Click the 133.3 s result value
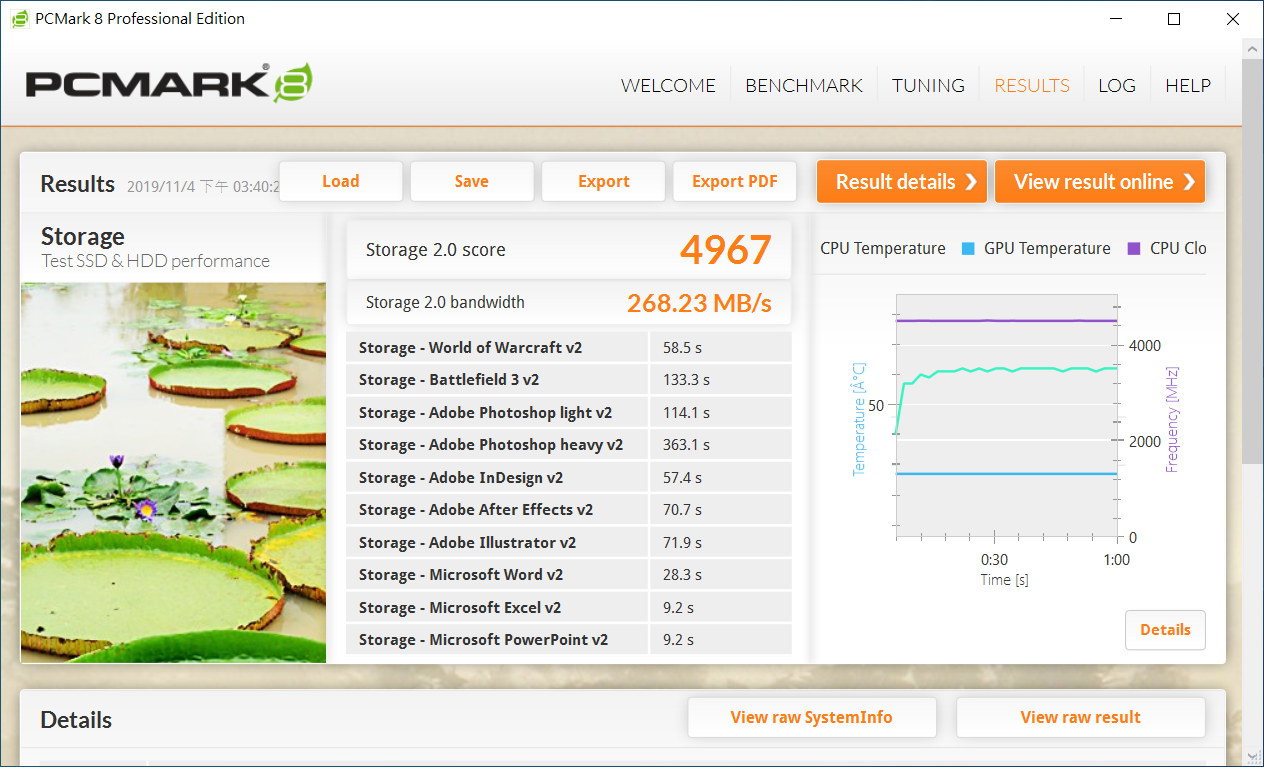Viewport: 1264px width, 767px height. click(x=686, y=380)
